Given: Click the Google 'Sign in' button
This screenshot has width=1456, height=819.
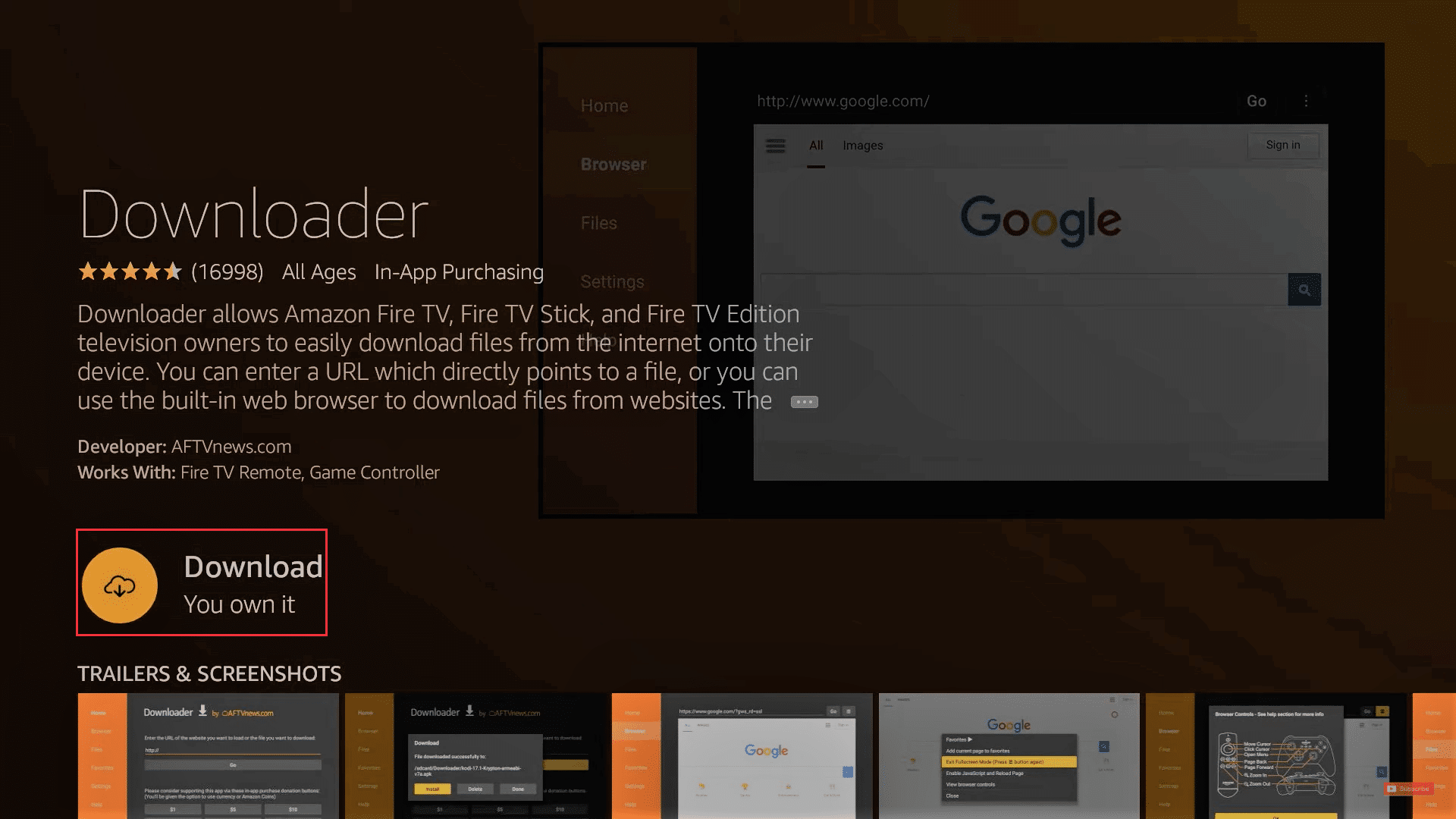Looking at the screenshot, I should tap(1283, 145).
